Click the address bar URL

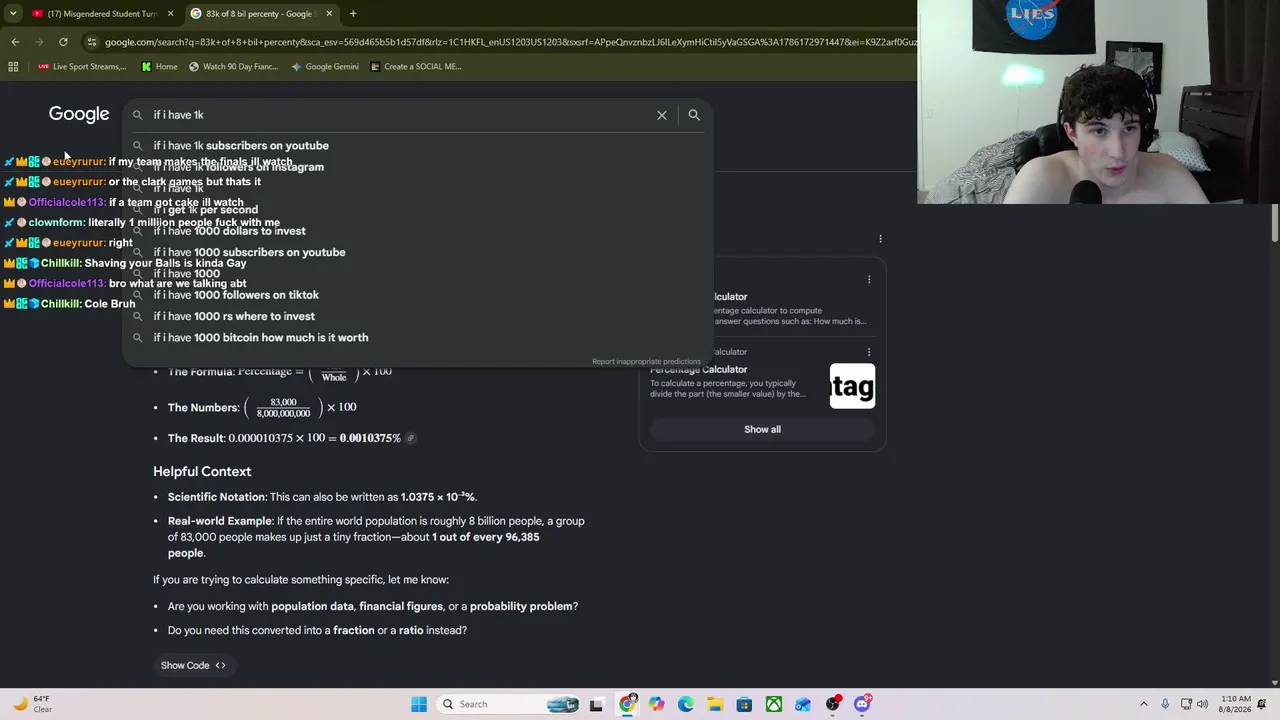tap(510, 42)
